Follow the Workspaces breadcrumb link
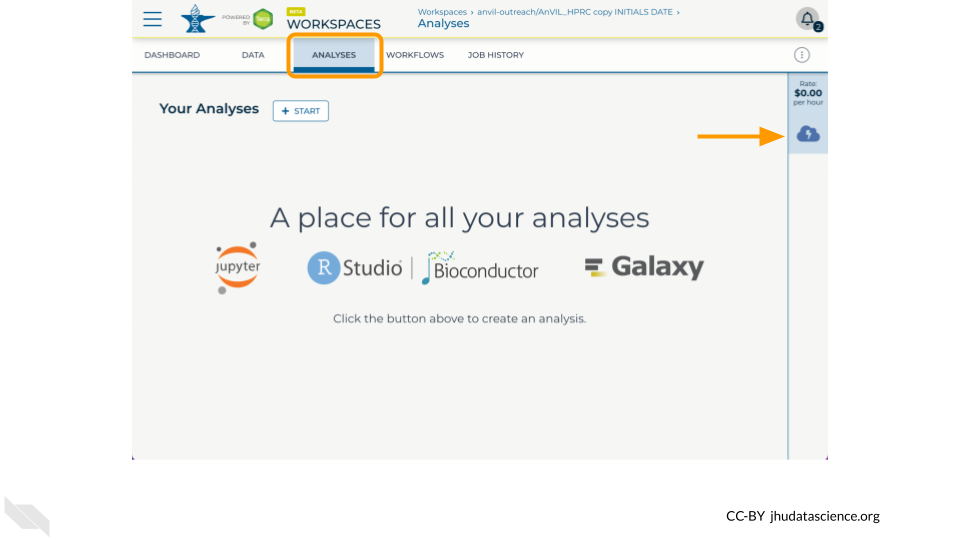 pos(442,12)
